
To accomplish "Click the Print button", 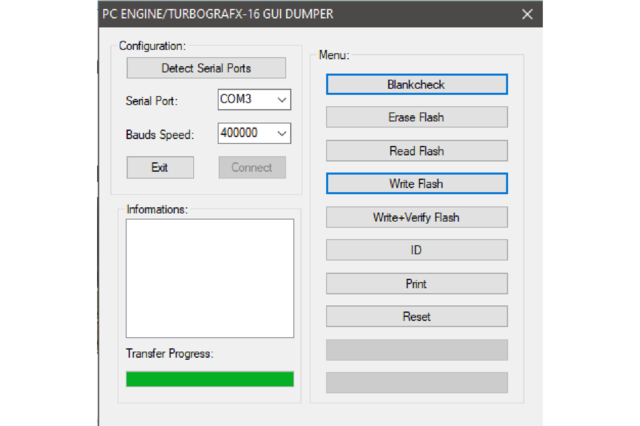I will (417, 284).
